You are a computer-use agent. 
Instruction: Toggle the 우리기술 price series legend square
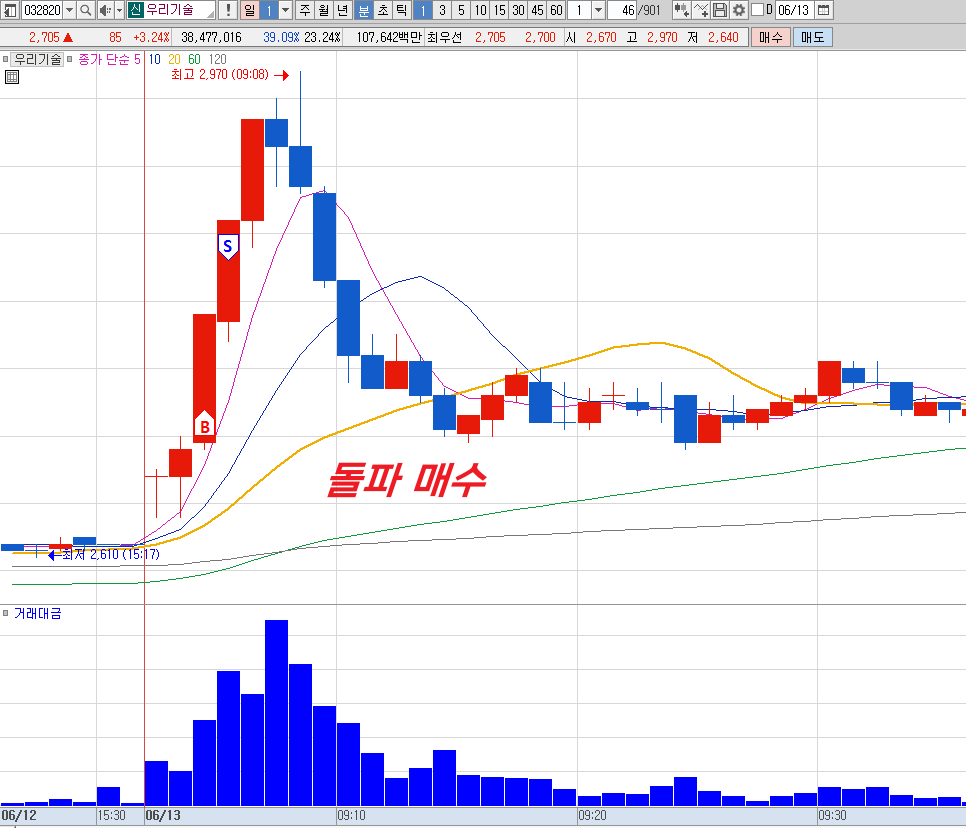click(6, 59)
